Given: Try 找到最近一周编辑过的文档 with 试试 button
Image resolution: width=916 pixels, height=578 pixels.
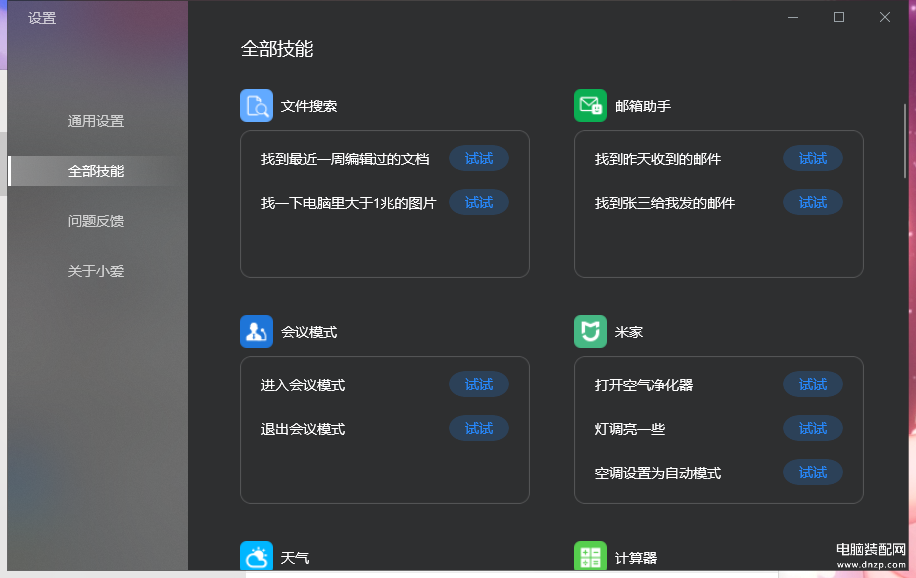Looking at the screenshot, I should point(478,159).
